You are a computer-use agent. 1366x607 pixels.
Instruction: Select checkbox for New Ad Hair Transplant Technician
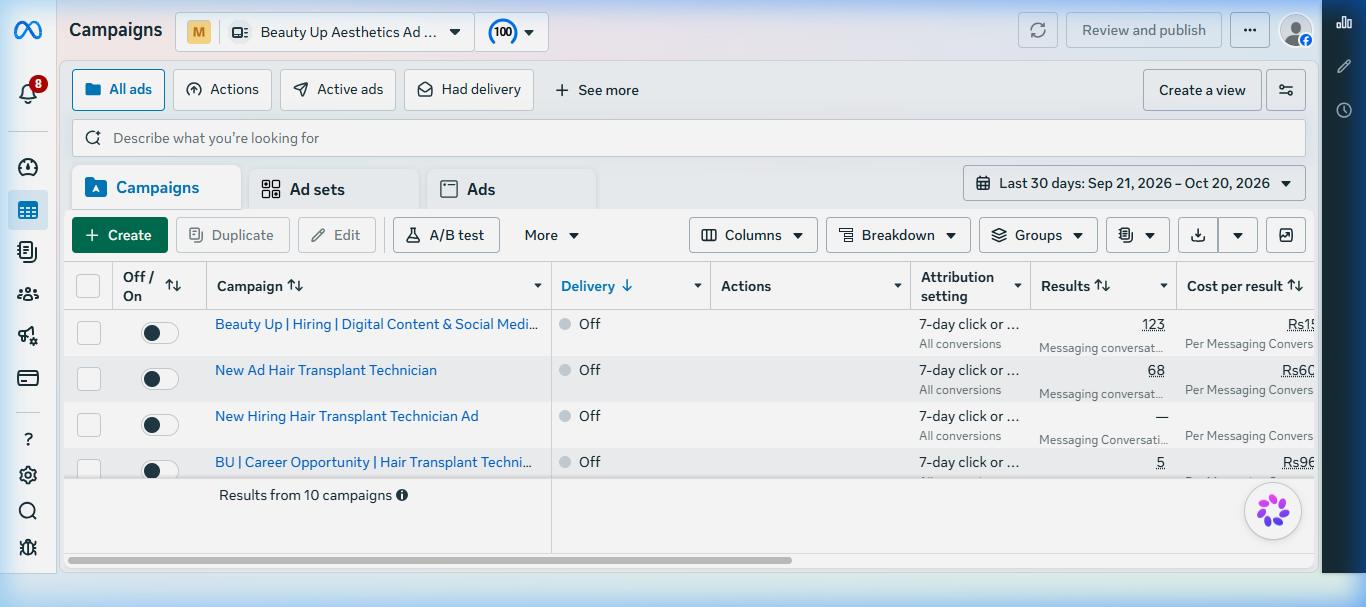point(89,379)
